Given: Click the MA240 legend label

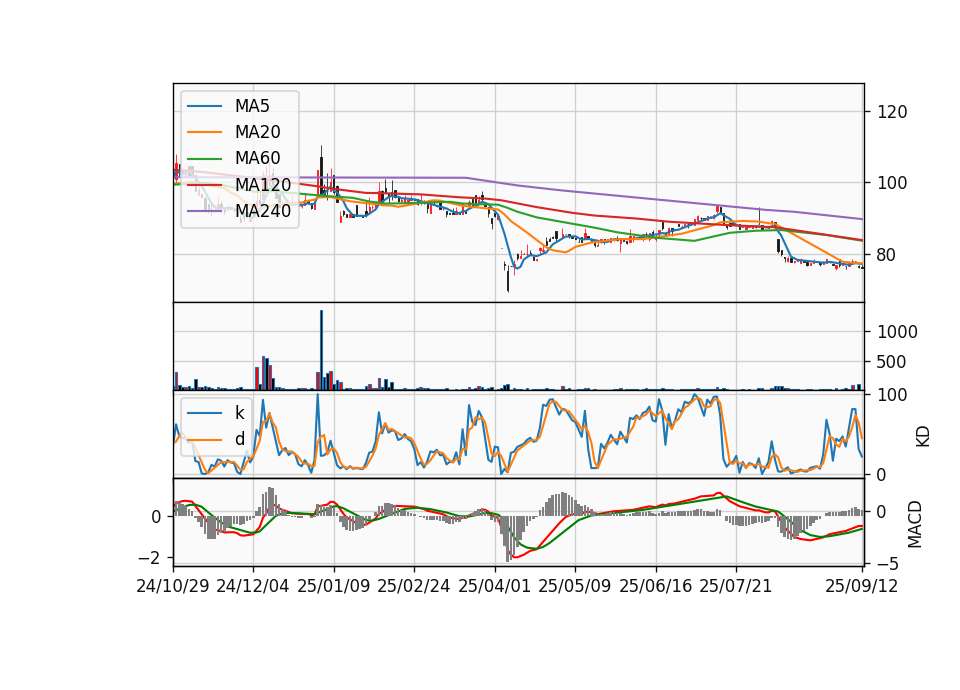Looking at the screenshot, I should (263, 211).
